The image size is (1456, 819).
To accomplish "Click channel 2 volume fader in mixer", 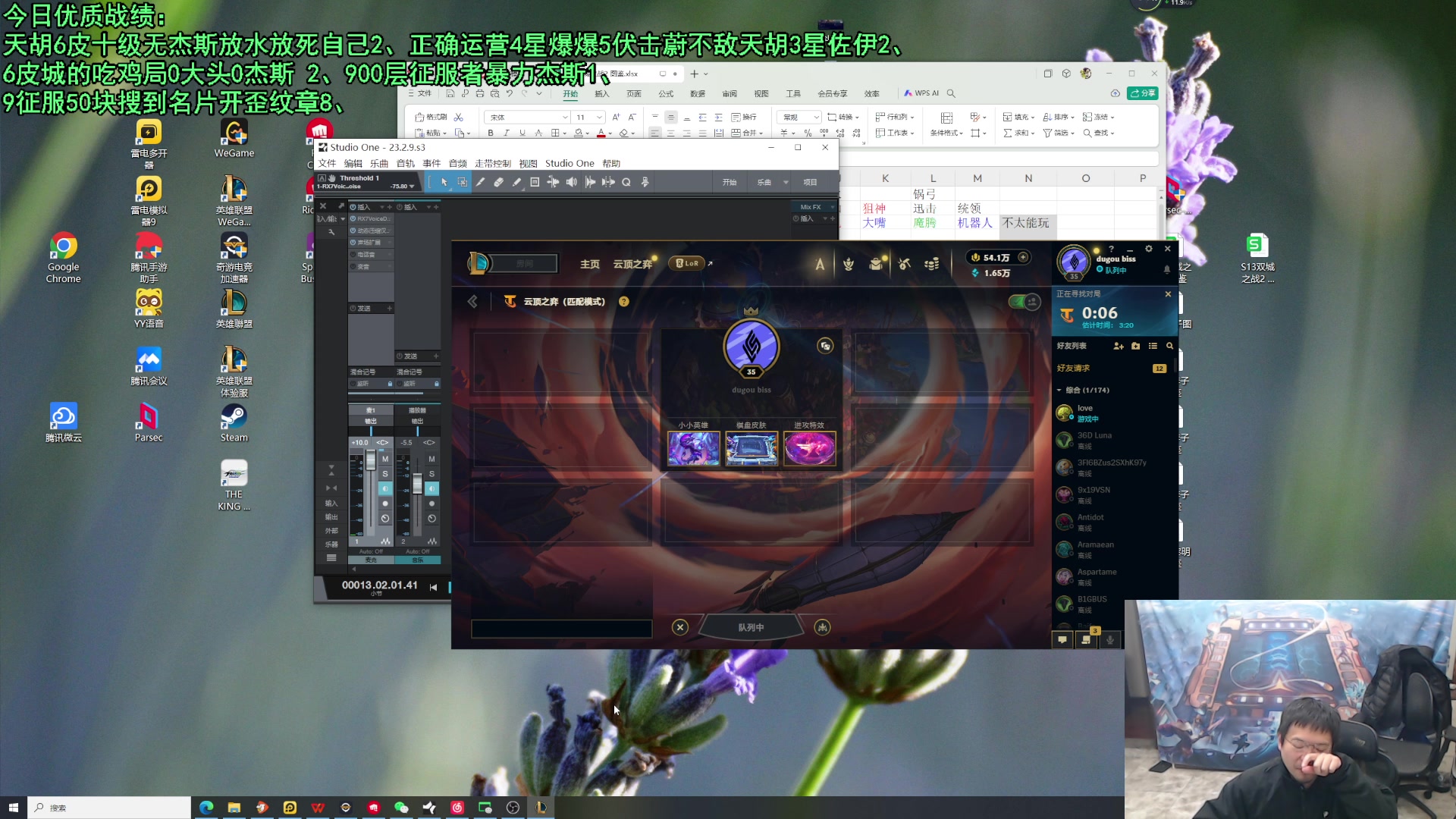I will tap(417, 484).
